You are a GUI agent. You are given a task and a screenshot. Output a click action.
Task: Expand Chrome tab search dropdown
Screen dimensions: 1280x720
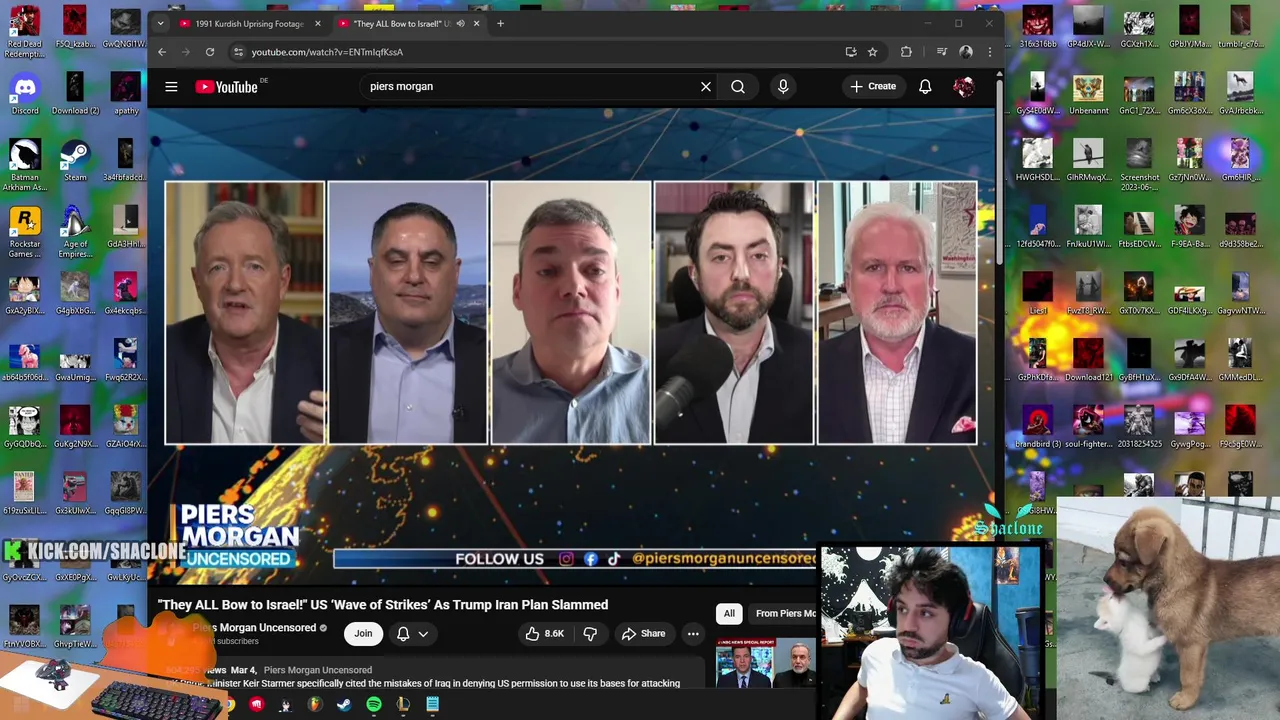click(x=161, y=23)
